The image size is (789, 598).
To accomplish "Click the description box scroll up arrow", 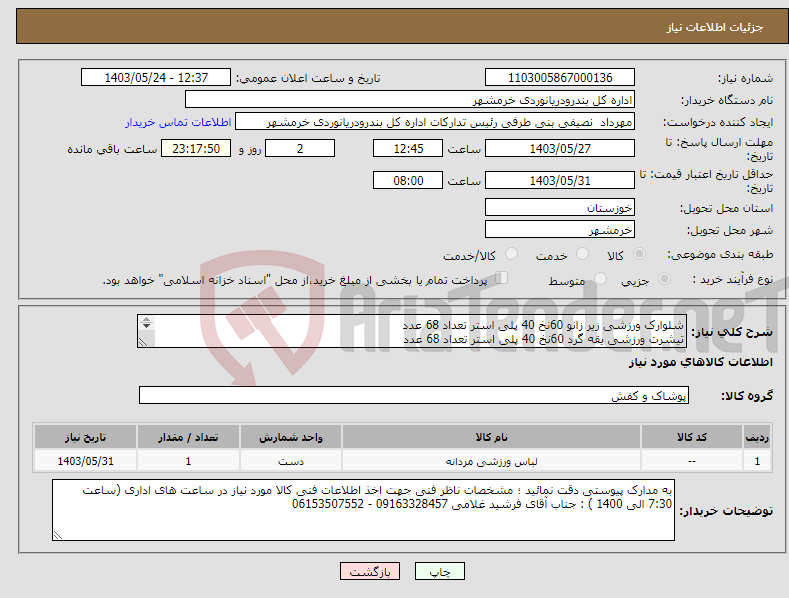I will click(146, 320).
